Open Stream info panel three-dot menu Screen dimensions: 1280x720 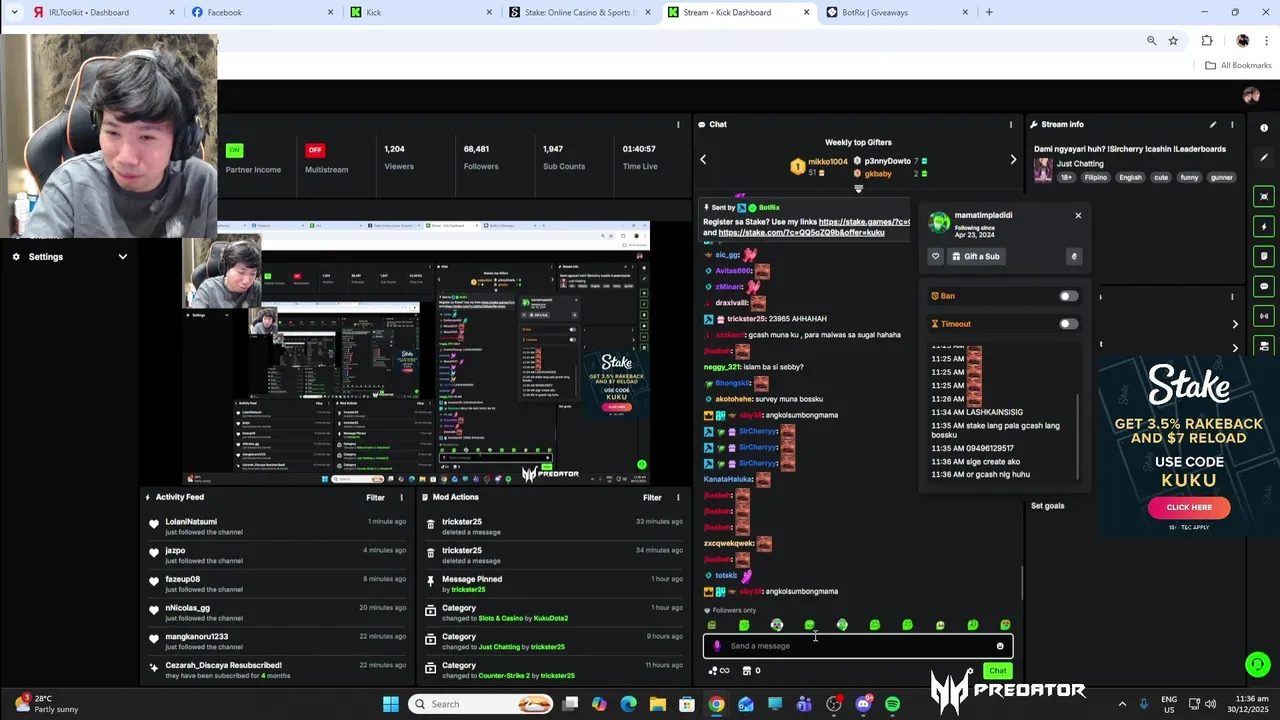1232,125
